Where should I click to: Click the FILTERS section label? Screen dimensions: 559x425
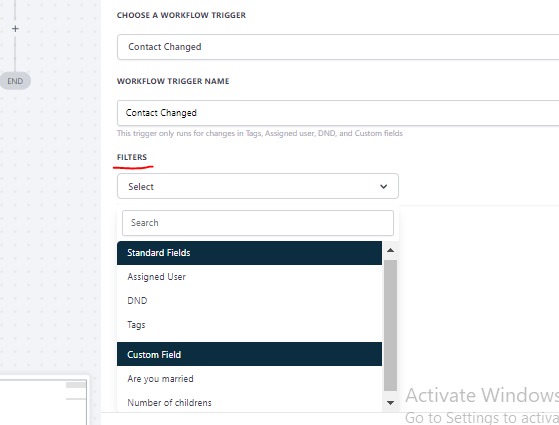coord(132,157)
